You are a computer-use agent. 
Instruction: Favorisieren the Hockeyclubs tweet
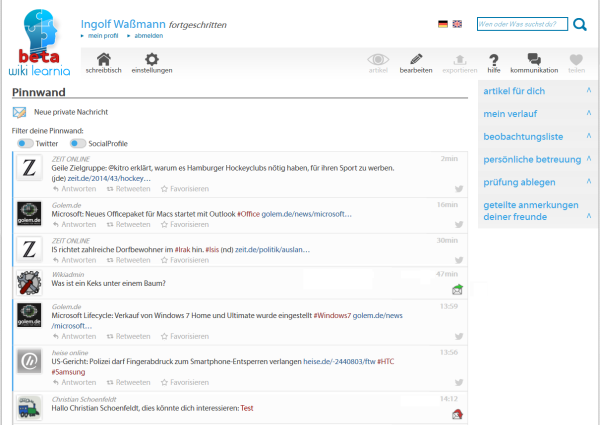pyautogui.click(x=185, y=189)
